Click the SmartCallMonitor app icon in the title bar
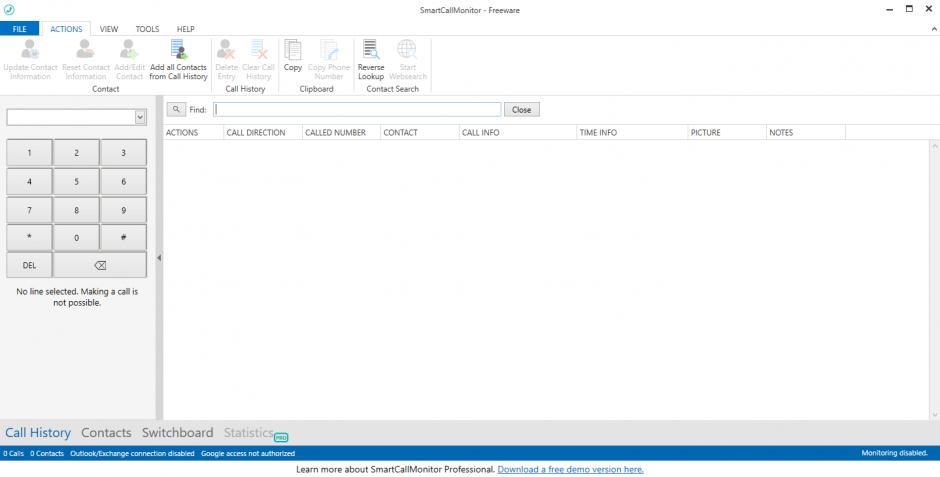Viewport: 940px width, 477px height. click(9, 10)
